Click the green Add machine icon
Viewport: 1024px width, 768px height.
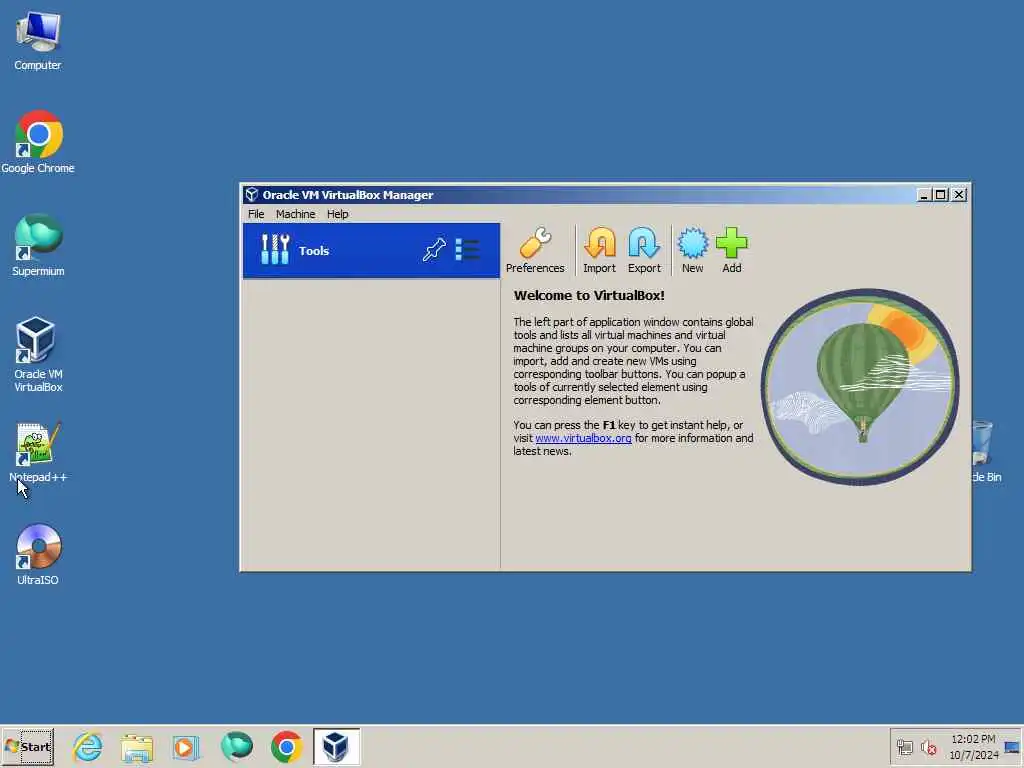[x=731, y=251]
